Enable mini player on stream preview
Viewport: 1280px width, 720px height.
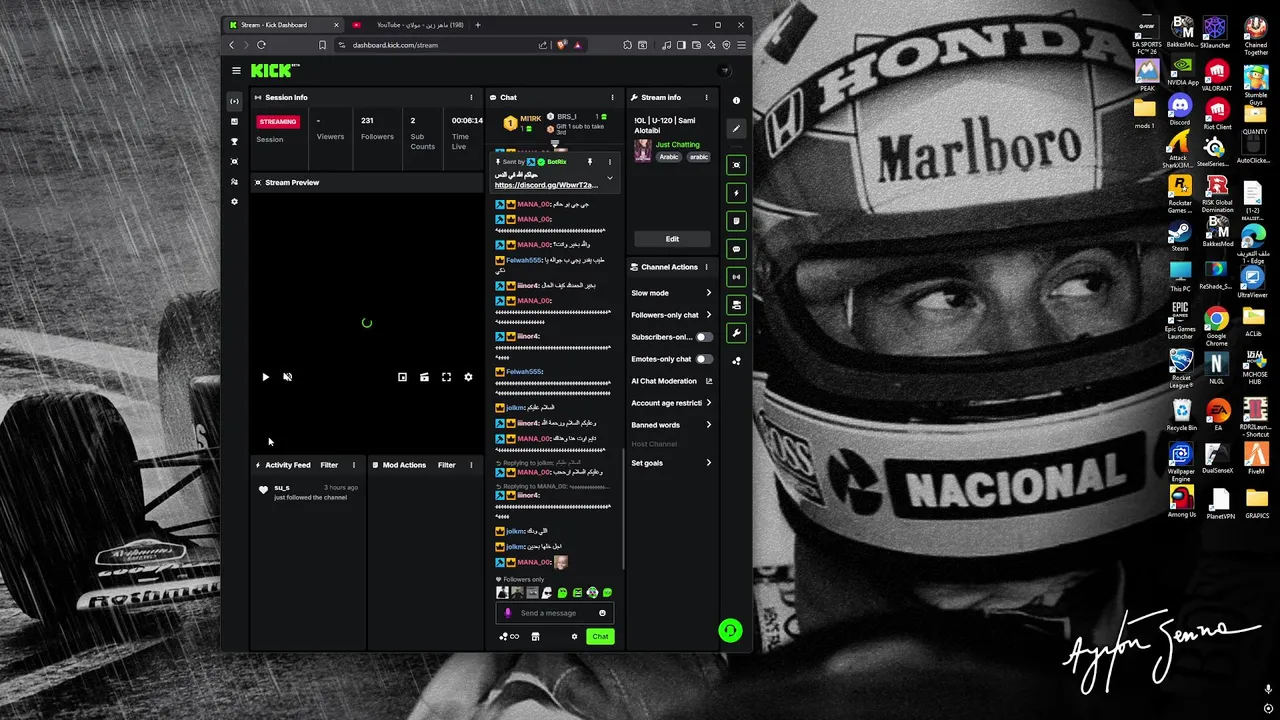402,377
